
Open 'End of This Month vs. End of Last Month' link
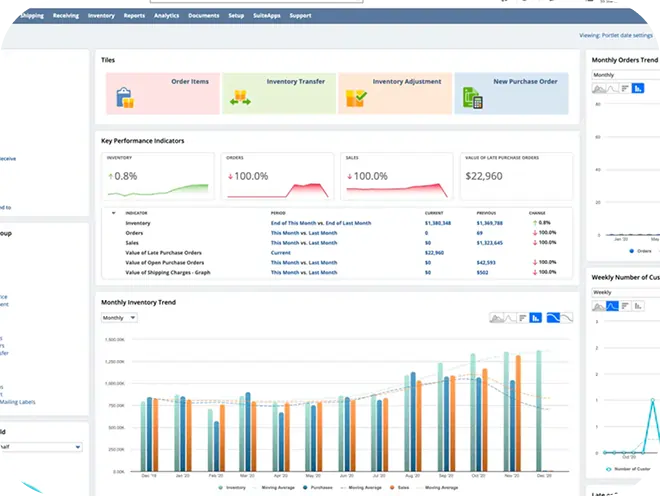tap(320, 223)
